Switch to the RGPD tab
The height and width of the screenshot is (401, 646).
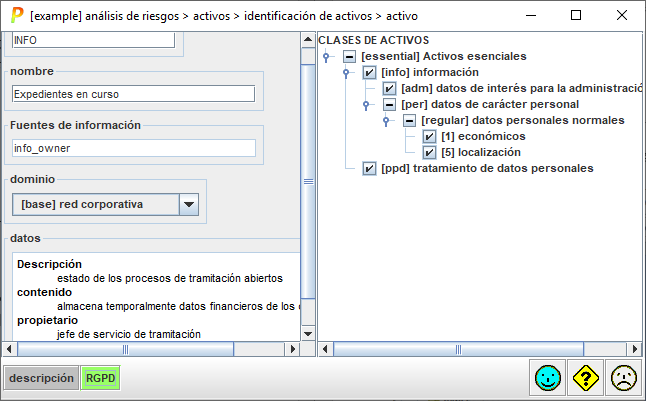pyautogui.click(x=99, y=378)
